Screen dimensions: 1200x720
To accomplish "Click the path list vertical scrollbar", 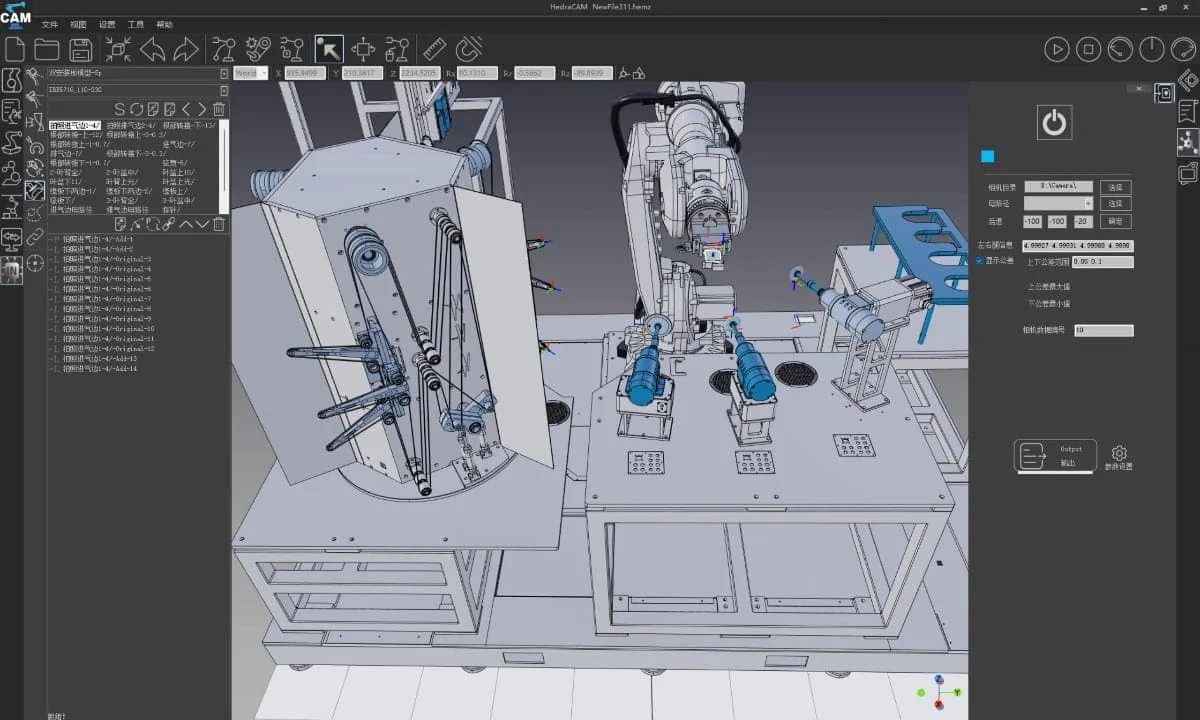I will [225, 165].
